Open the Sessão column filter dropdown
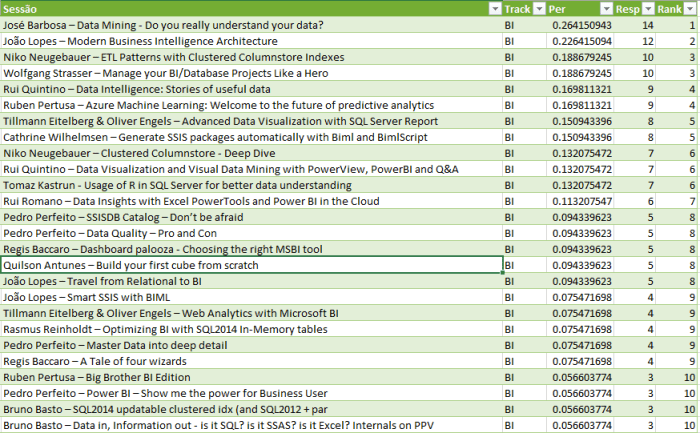This screenshot has height=433, width=700. [494, 9]
